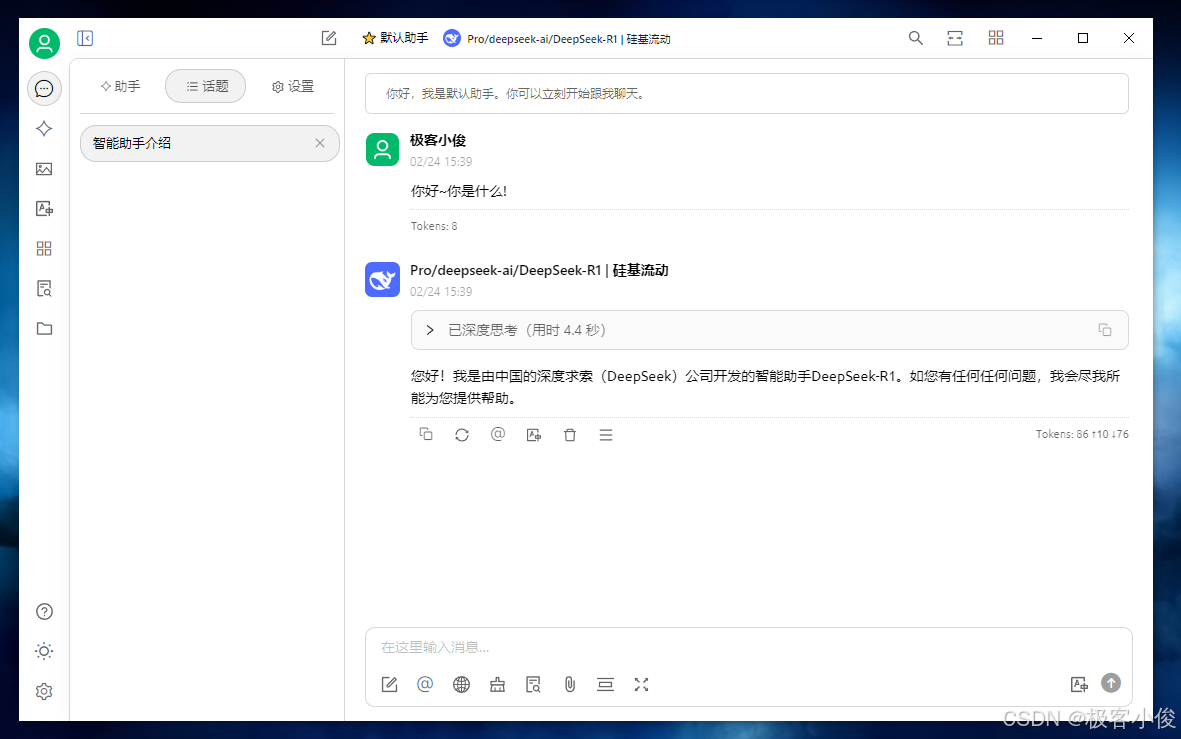Viewport: 1181px width, 739px height.
Task: Translate the reply with the translate icon
Action: (x=534, y=435)
